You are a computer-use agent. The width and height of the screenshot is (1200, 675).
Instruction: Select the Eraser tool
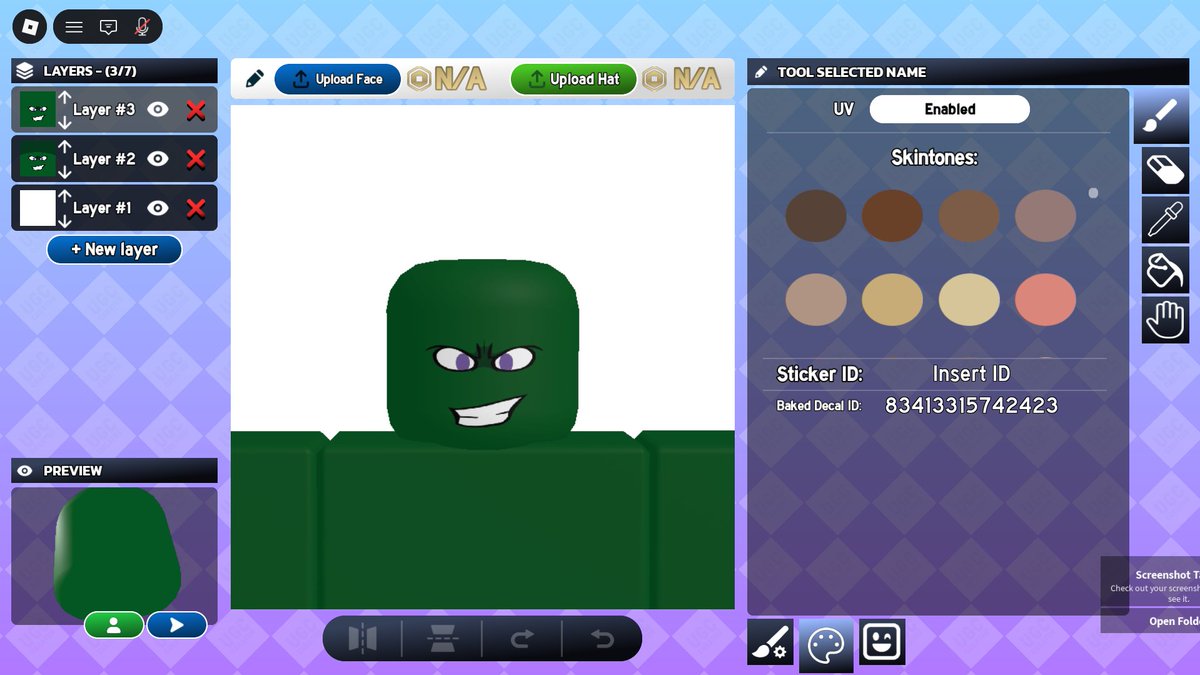coord(1165,169)
